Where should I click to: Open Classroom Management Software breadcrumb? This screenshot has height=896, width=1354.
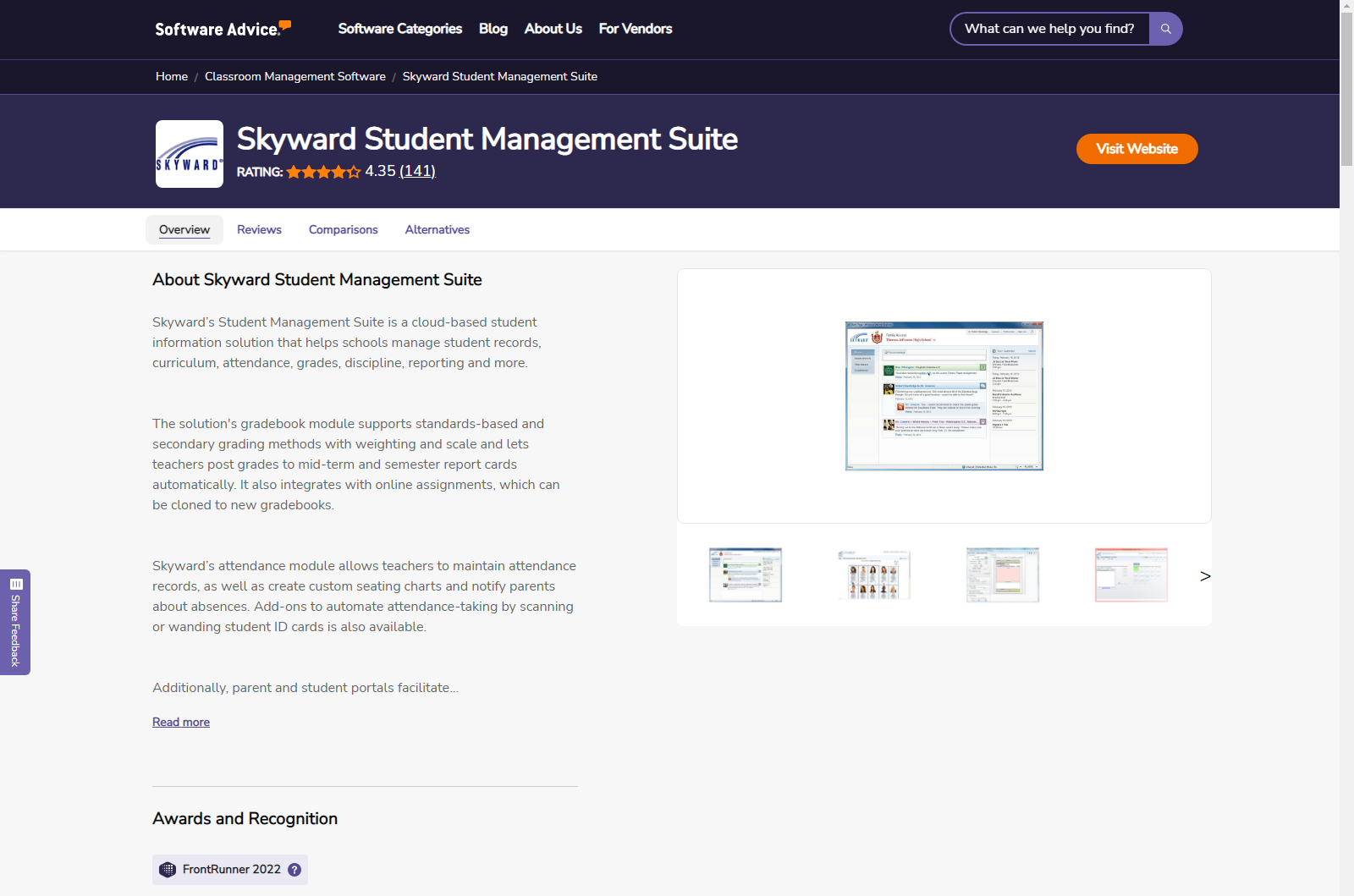click(295, 77)
